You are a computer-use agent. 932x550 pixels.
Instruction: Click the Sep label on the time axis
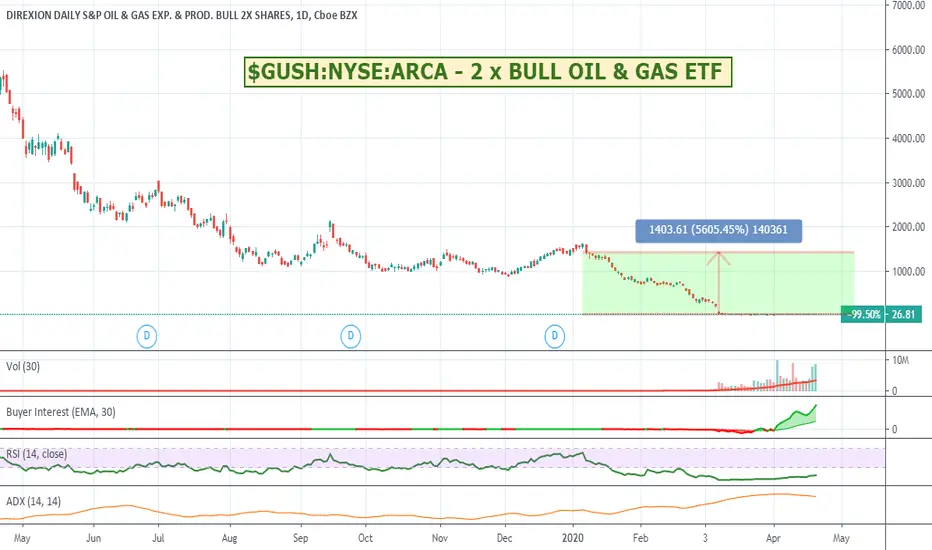[x=300, y=538]
